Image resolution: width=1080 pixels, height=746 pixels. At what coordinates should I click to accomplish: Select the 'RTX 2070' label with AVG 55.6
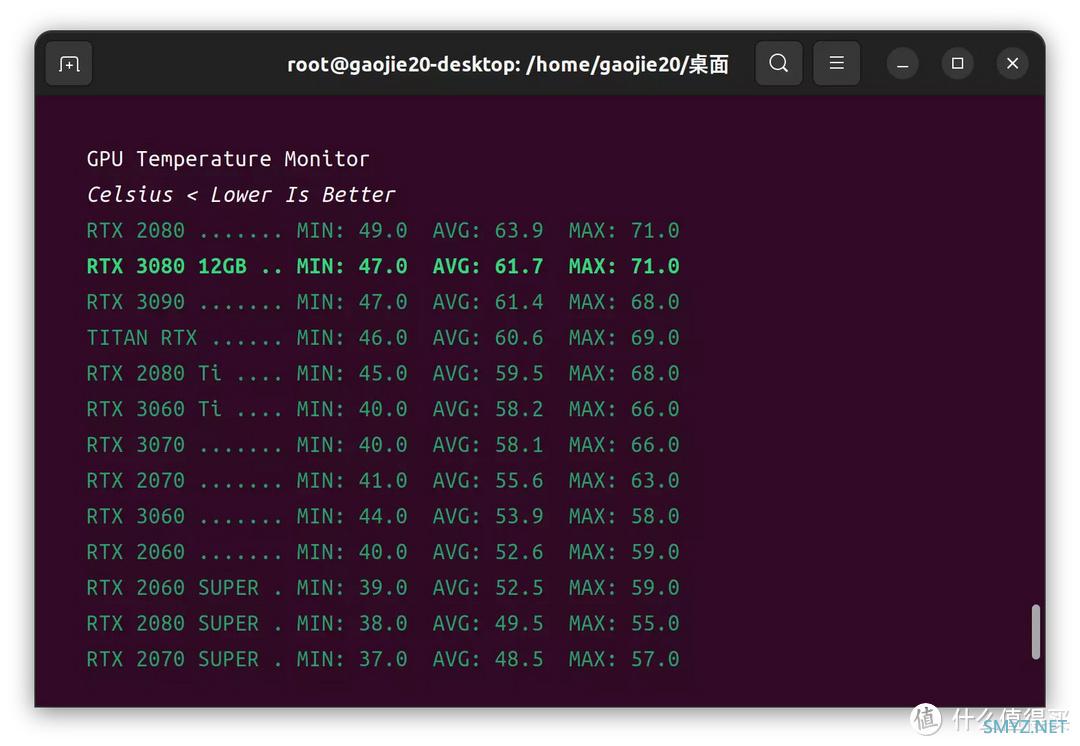(136, 481)
